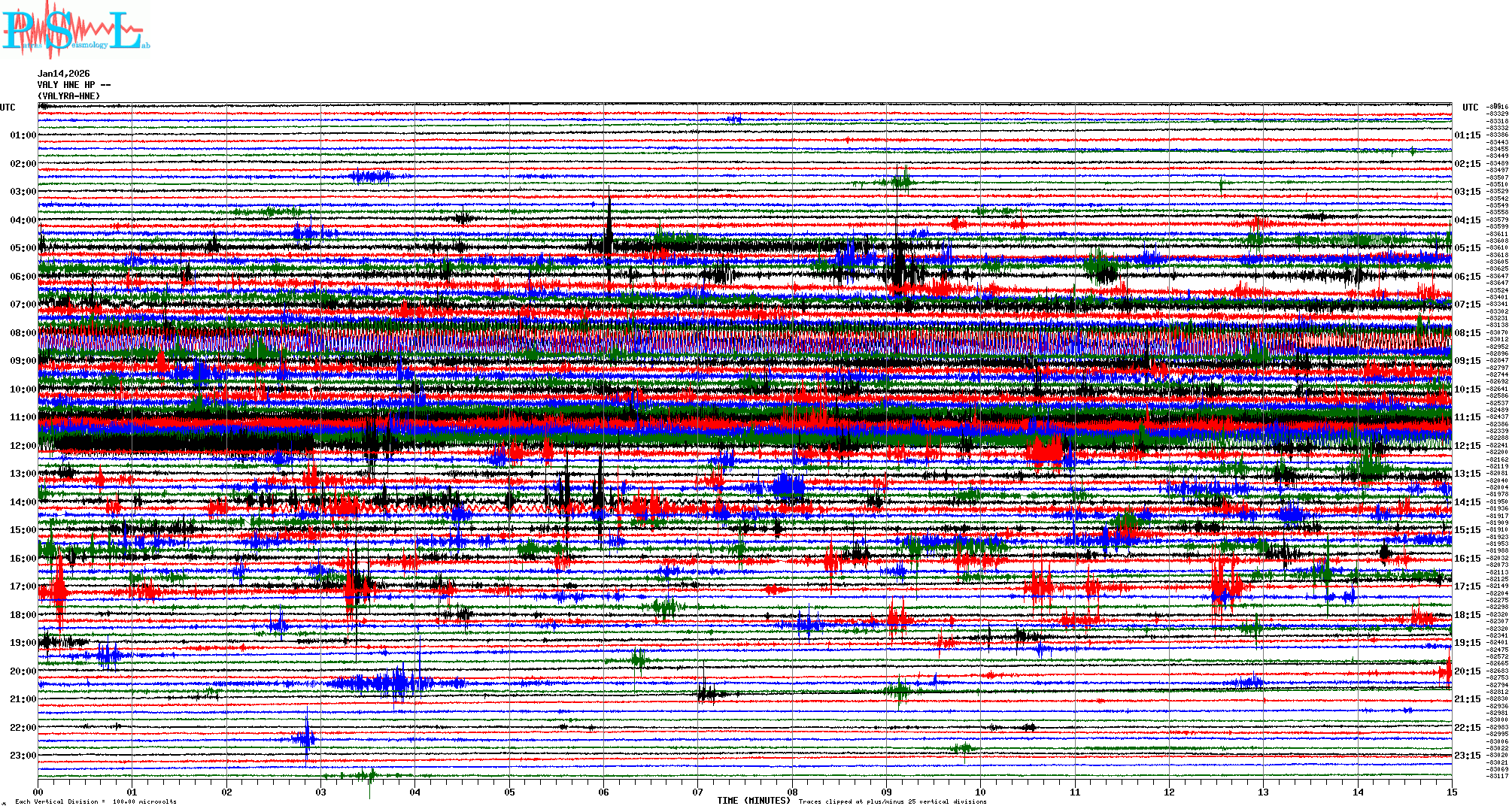Click the Traces clipped footer note
The height and width of the screenshot is (812, 1512).
892,801
